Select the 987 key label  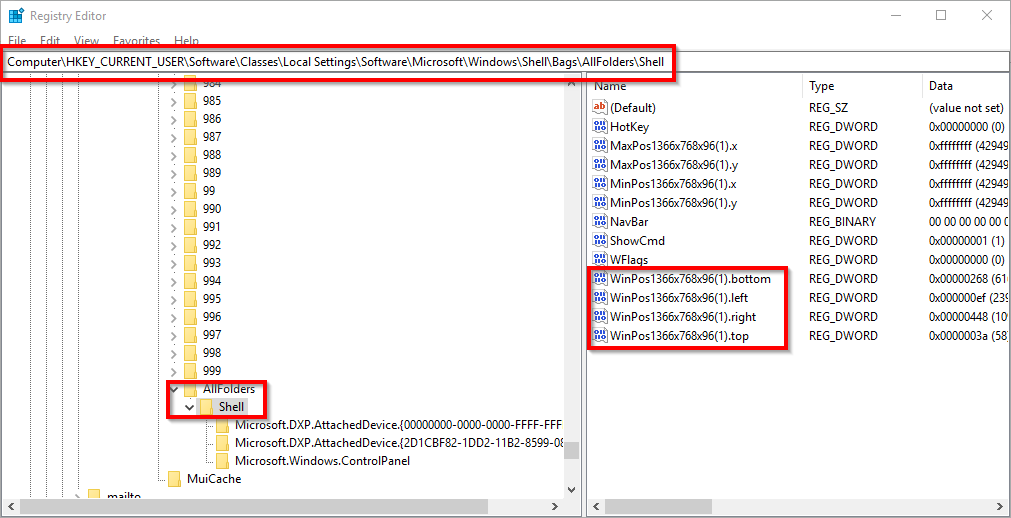pos(211,137)
